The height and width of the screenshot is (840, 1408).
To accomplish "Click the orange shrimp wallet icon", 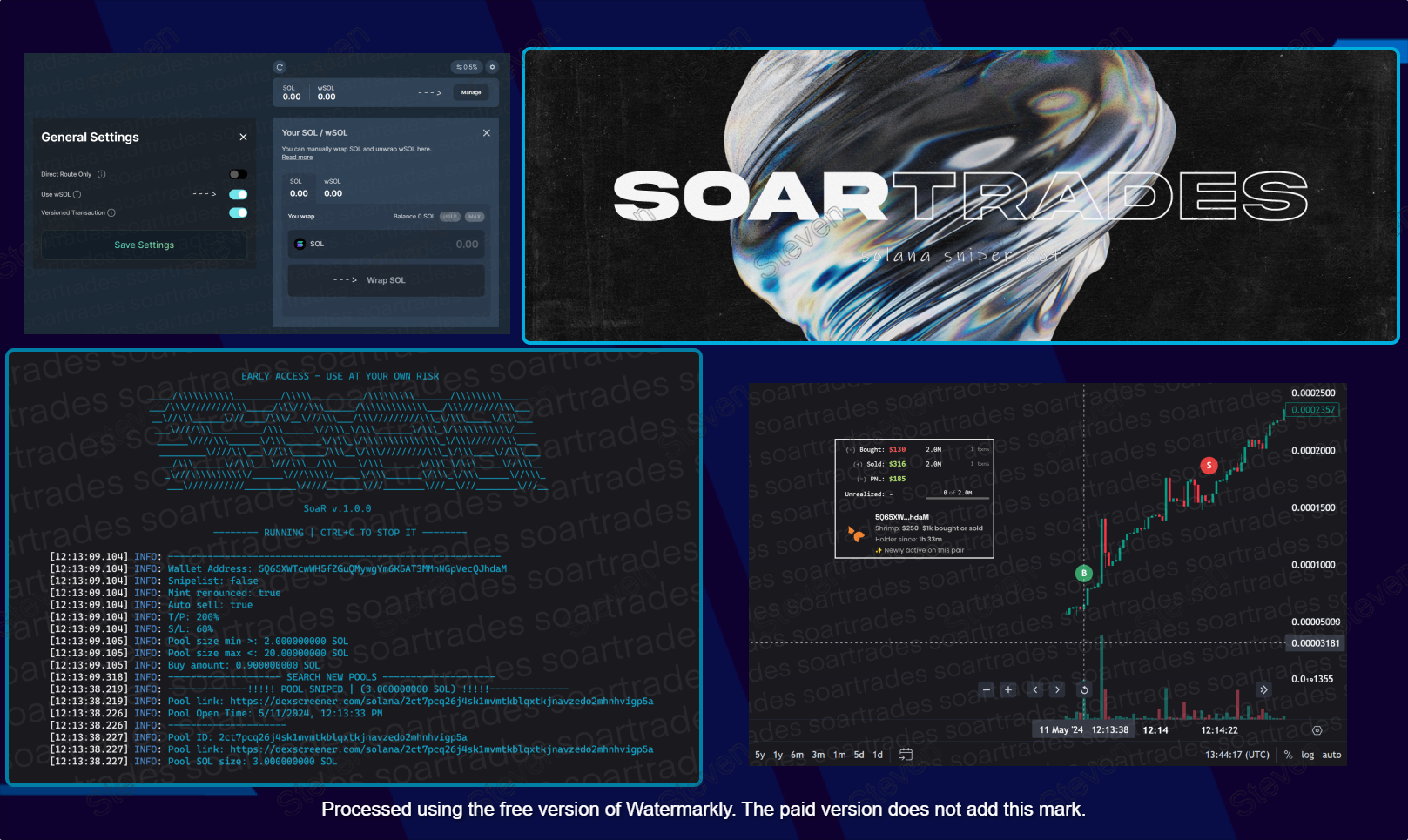I will (856, 534).
